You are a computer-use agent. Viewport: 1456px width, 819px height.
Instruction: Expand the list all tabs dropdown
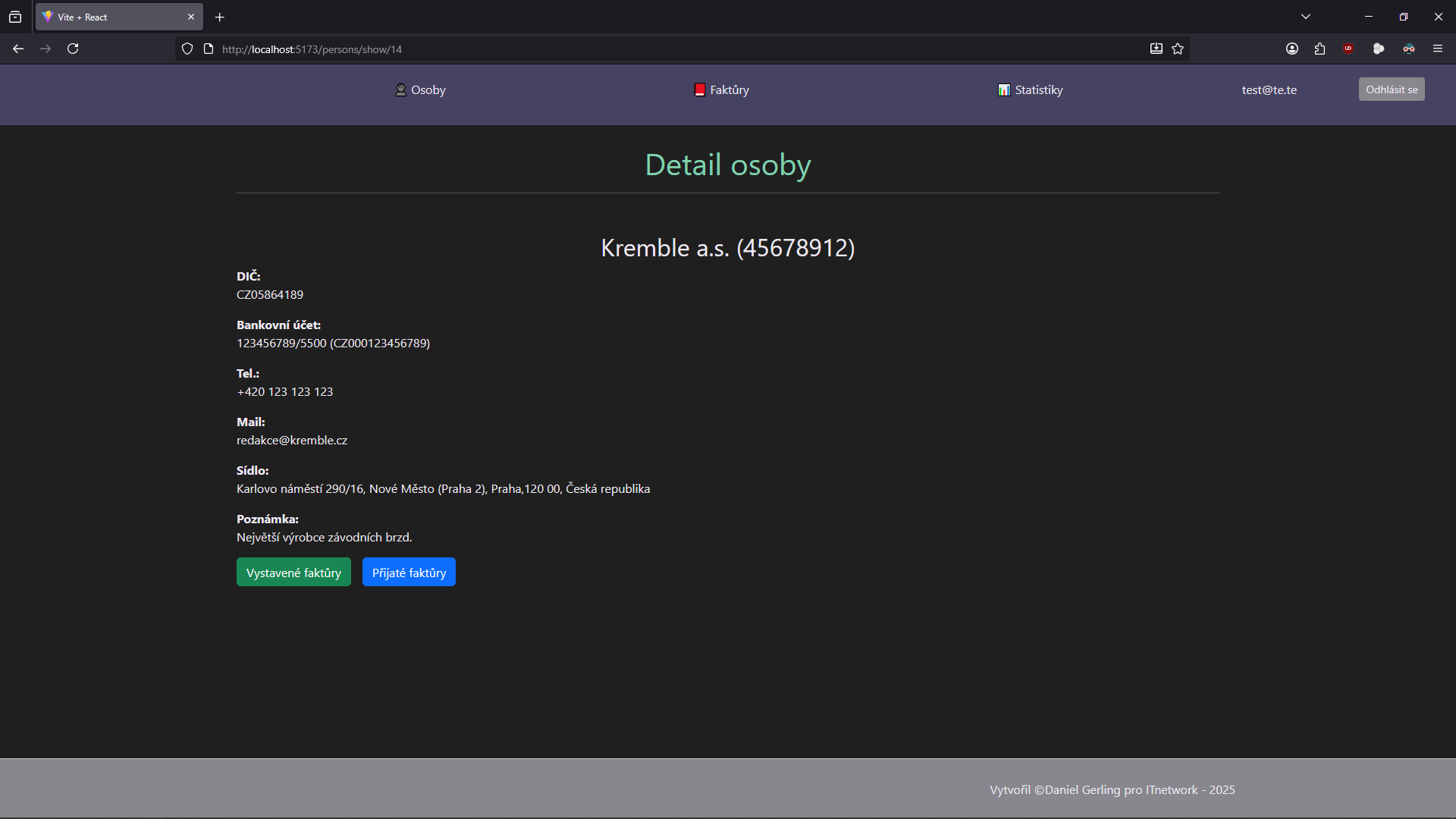tap(1306, 17)
